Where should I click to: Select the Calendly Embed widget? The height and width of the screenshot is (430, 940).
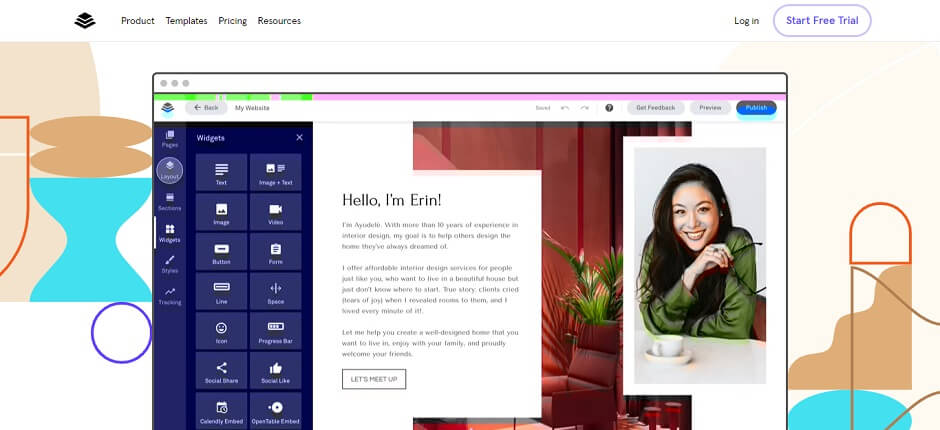pos(221,411)
